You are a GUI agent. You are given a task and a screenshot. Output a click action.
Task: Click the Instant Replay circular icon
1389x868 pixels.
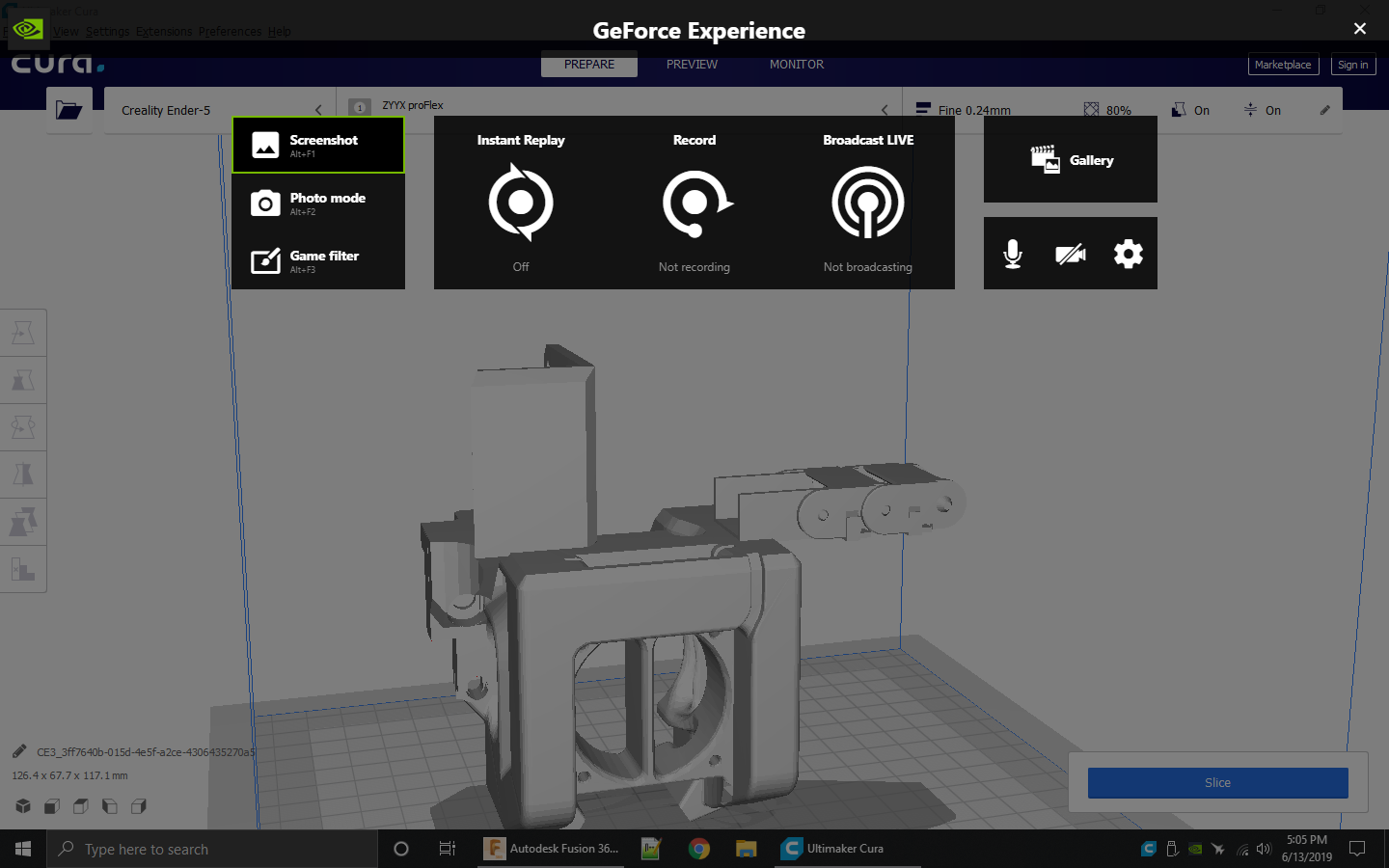coord(521,203)
